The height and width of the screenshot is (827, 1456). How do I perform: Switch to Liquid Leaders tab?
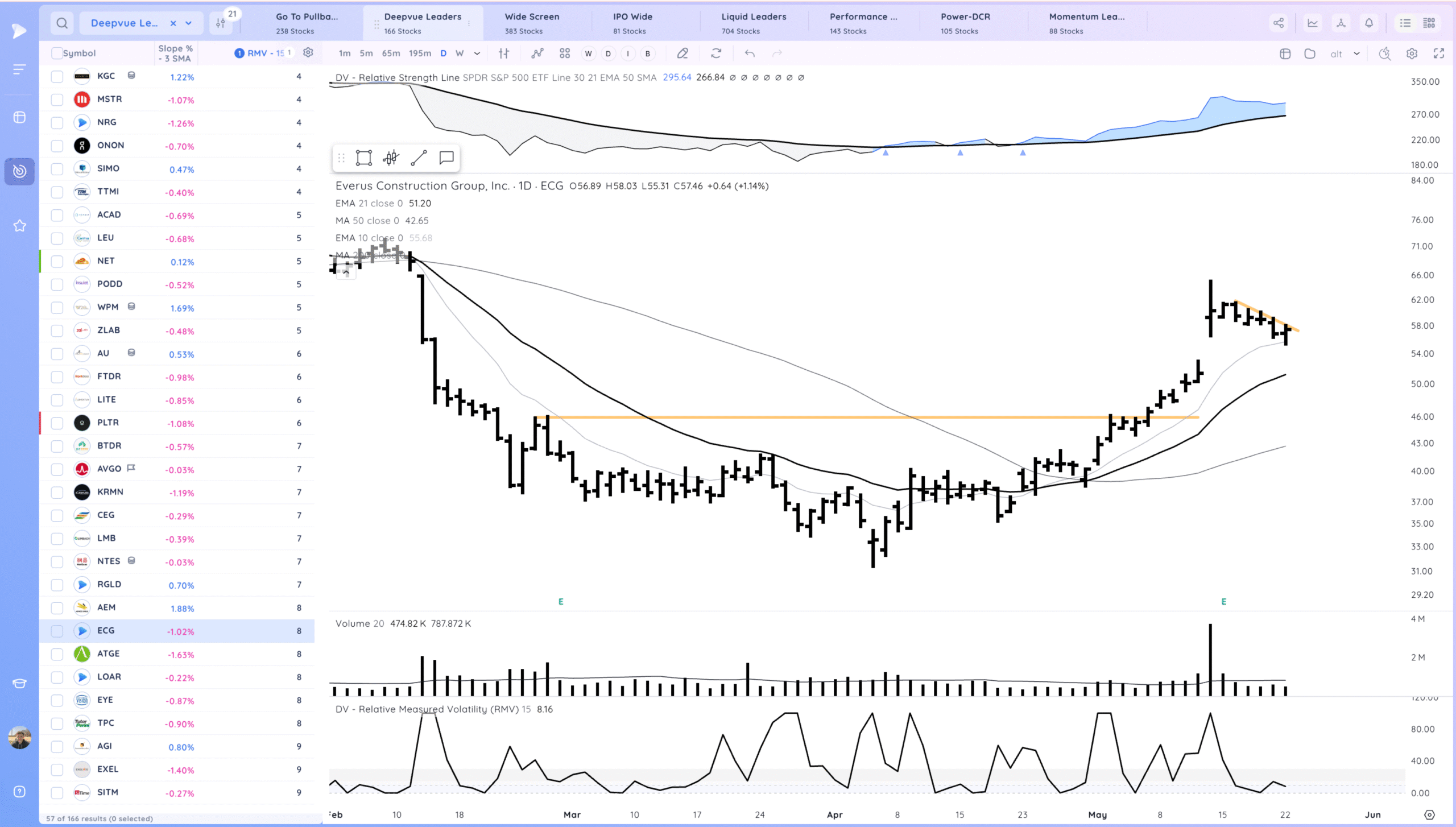(x=754, y=23)
